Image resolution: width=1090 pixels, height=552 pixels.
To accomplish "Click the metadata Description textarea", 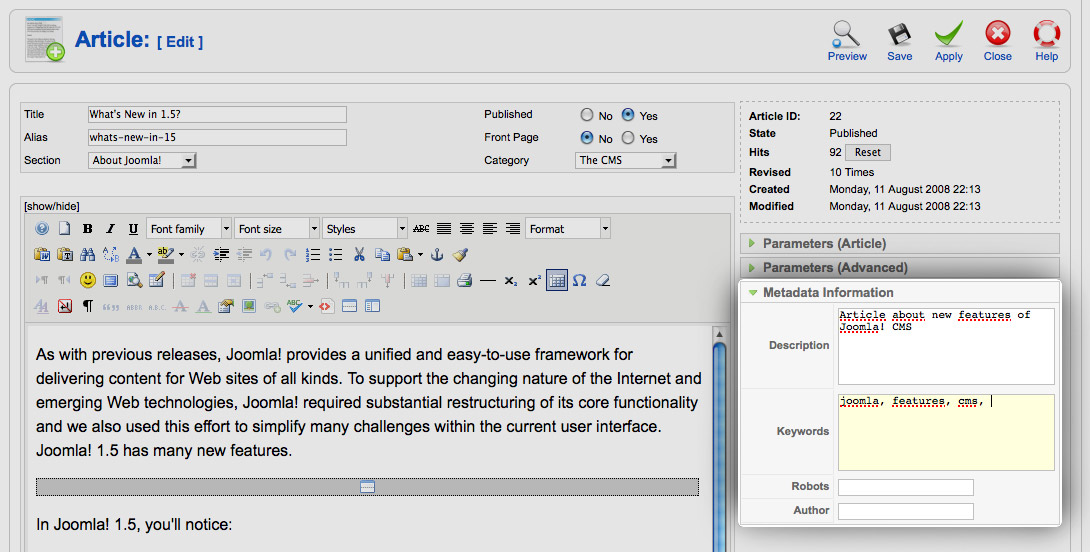I will click(946, 346).
